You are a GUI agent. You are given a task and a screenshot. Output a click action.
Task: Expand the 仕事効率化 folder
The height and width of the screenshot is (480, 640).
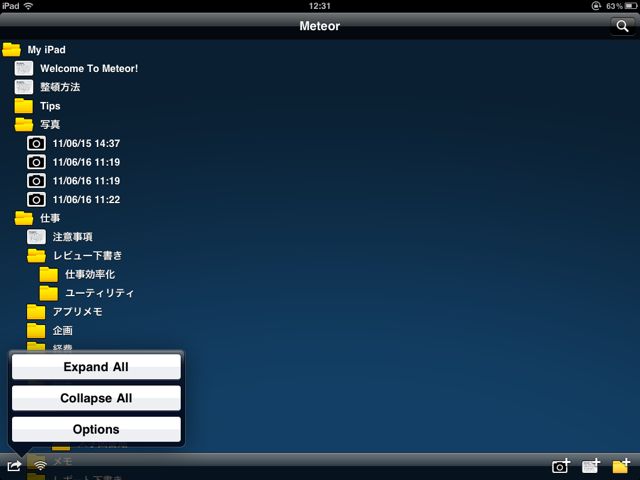(x=49, y=274)
